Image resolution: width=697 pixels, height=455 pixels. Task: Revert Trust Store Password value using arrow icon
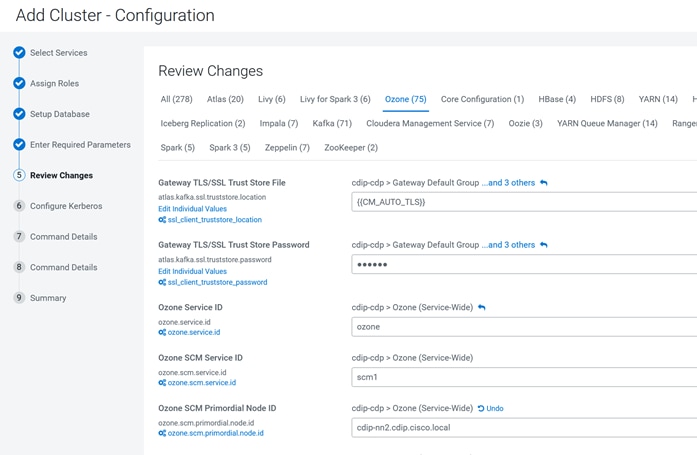[544, 245]
